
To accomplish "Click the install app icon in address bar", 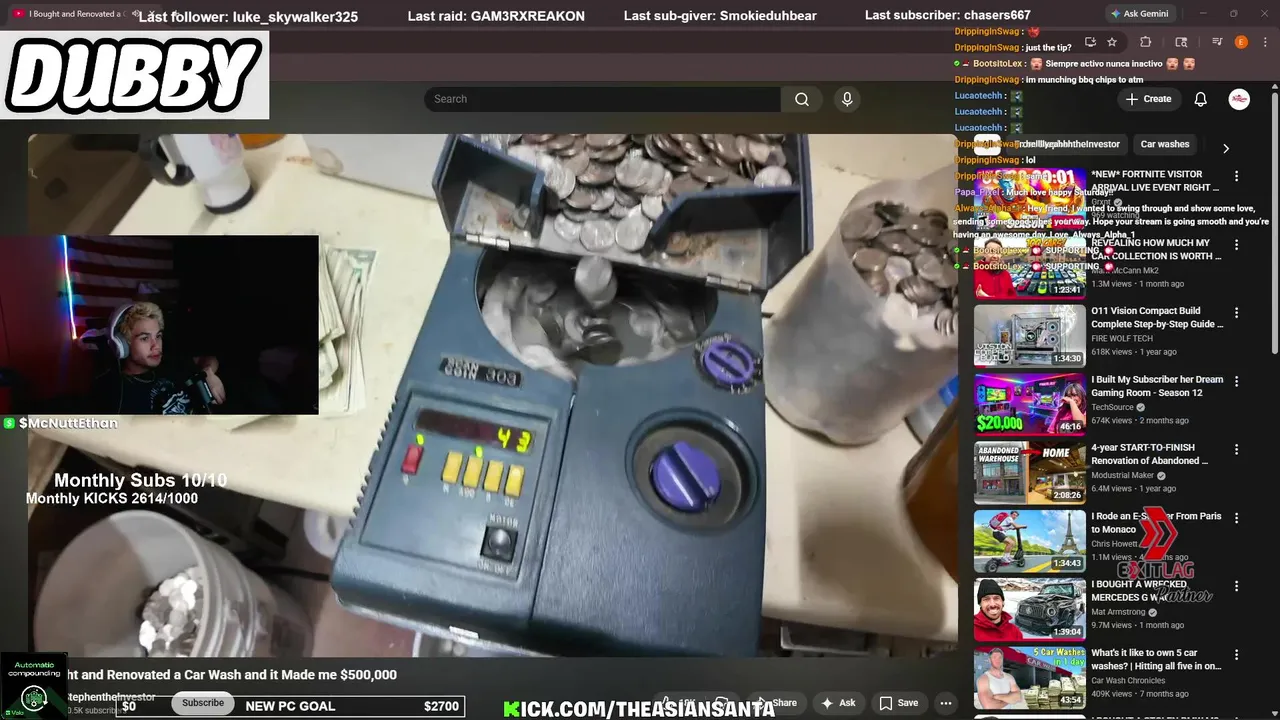I will coord(1090,42).
